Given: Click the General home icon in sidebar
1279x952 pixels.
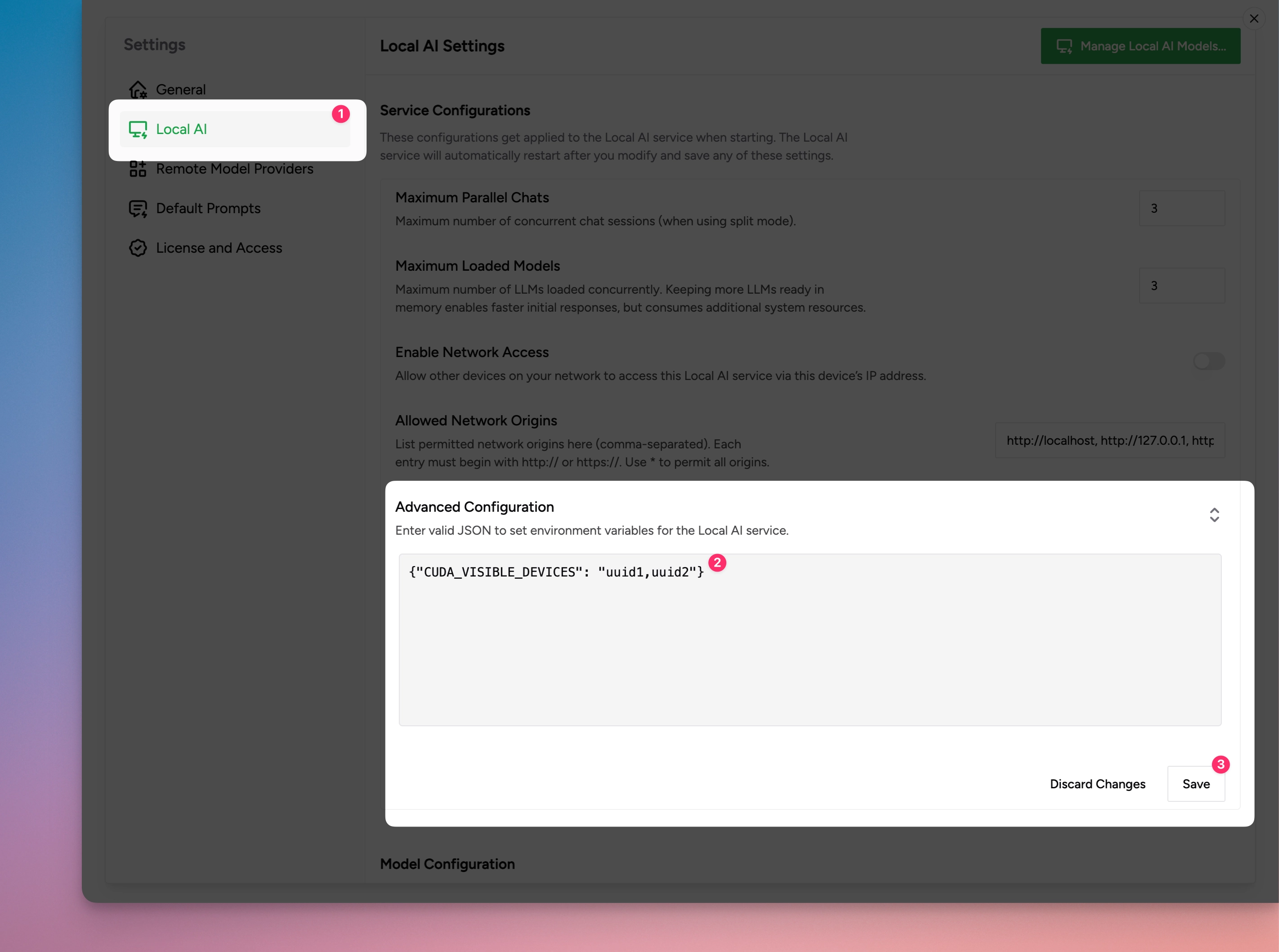Looking at the screenshot, I should pyautogui.click(x=138, y=89).
